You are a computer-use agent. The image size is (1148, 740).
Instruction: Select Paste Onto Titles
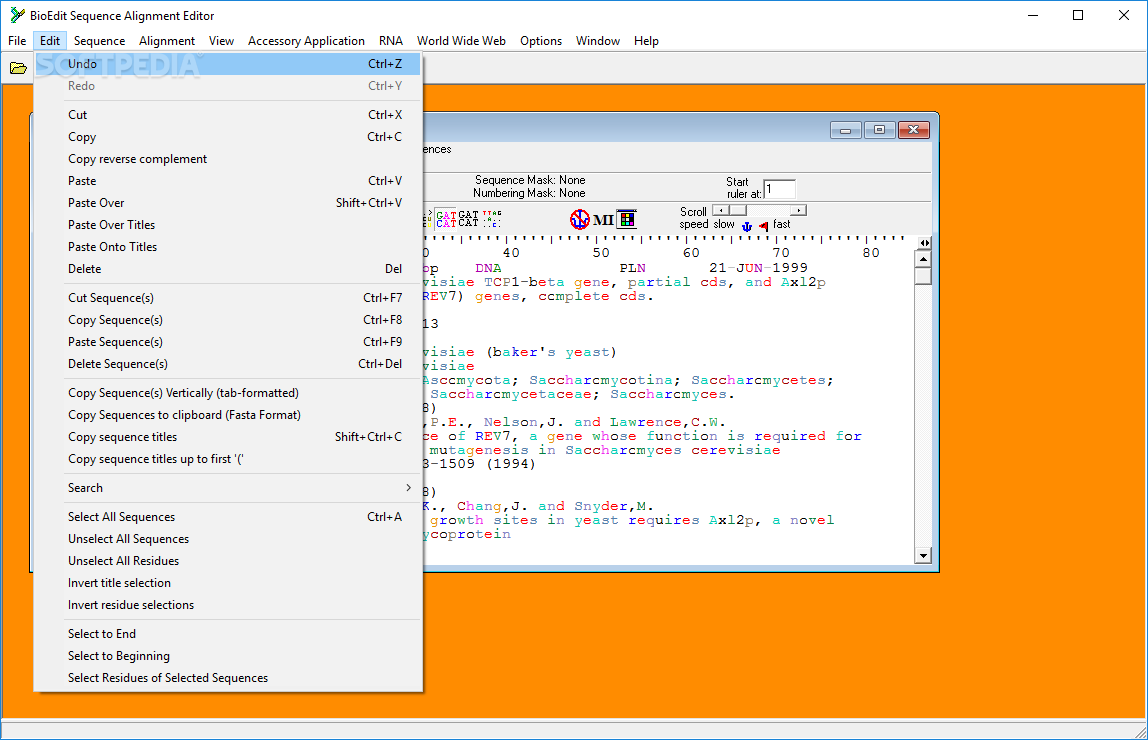(228, 247)
